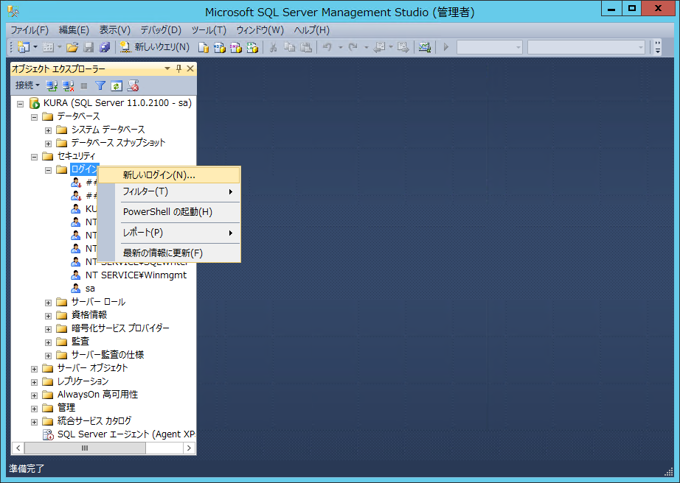The width and height of the screenshot is (680, 483).
Task: Click the Analysis Services XMLA Query icon
Action: [x=252, y=47]
